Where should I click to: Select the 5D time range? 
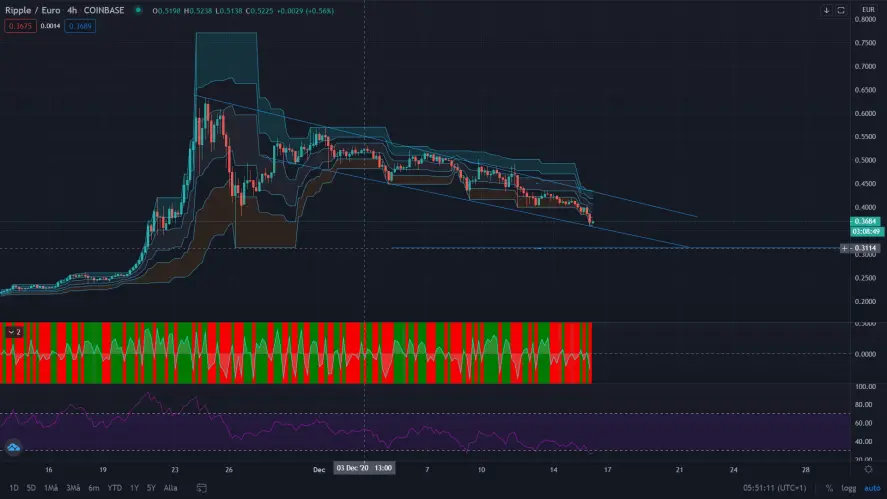click(31, 488)
